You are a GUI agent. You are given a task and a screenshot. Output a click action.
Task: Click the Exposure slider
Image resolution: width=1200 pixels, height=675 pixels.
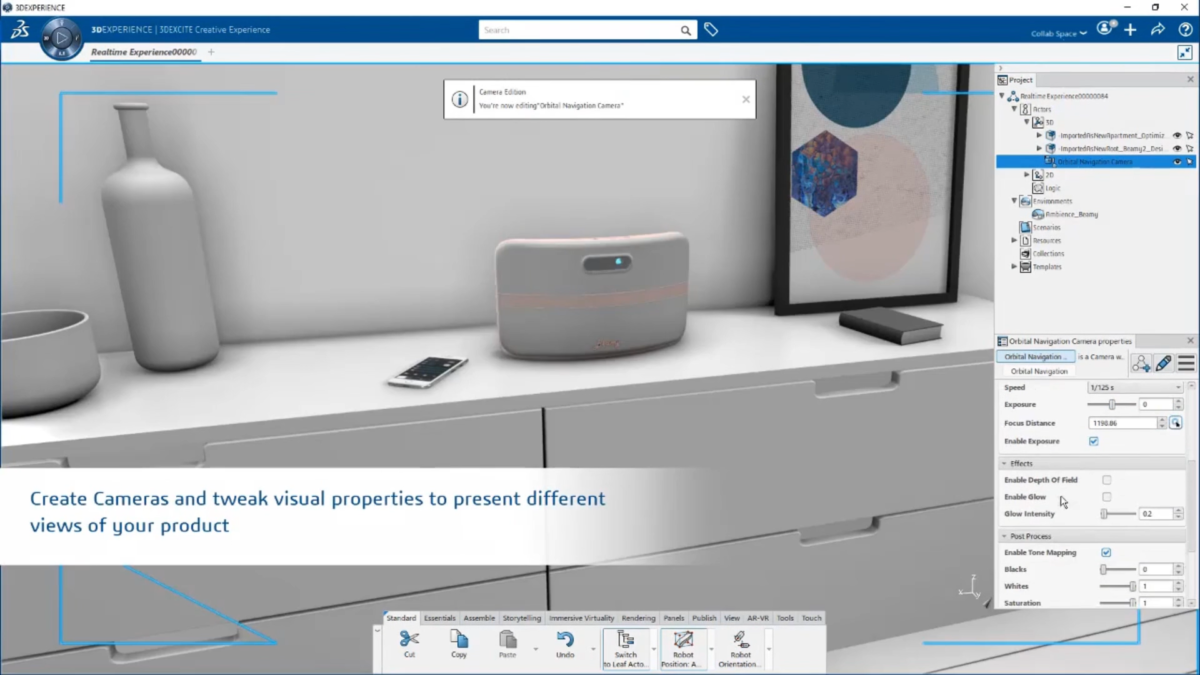[x=1112, y=405]
